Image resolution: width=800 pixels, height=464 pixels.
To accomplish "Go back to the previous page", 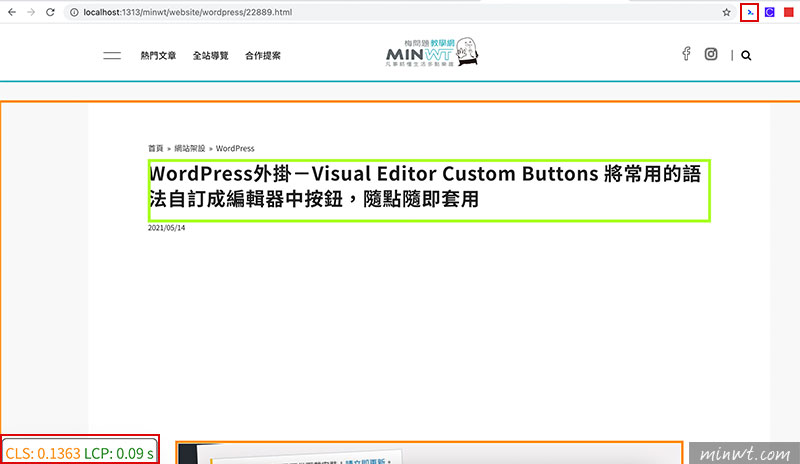I will (x=12, y=12).
